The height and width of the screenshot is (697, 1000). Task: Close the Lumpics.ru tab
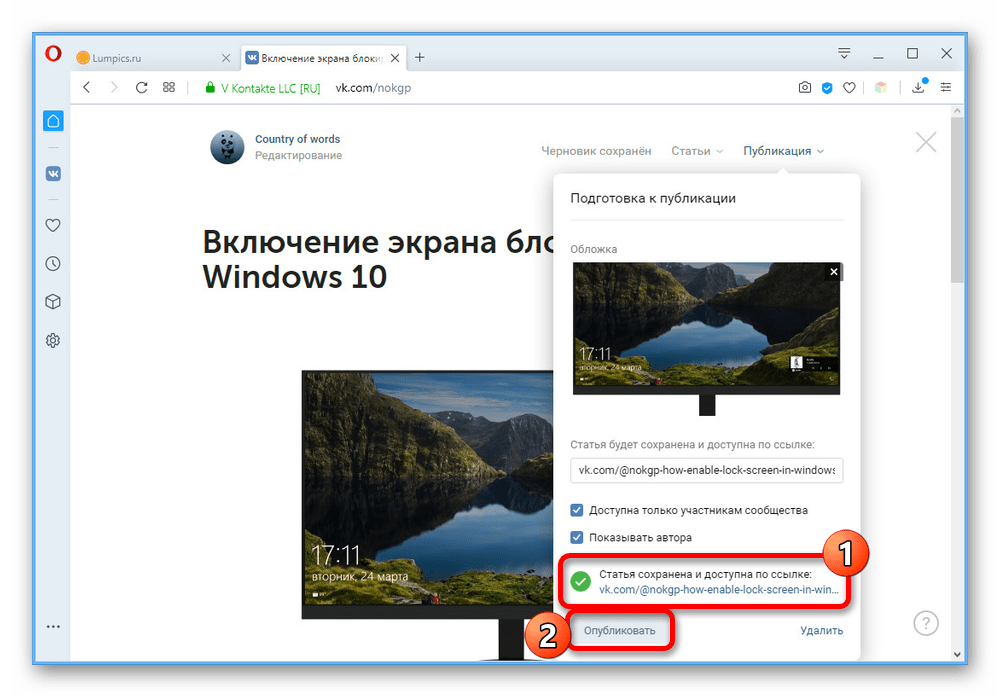(x=226, y=58)
